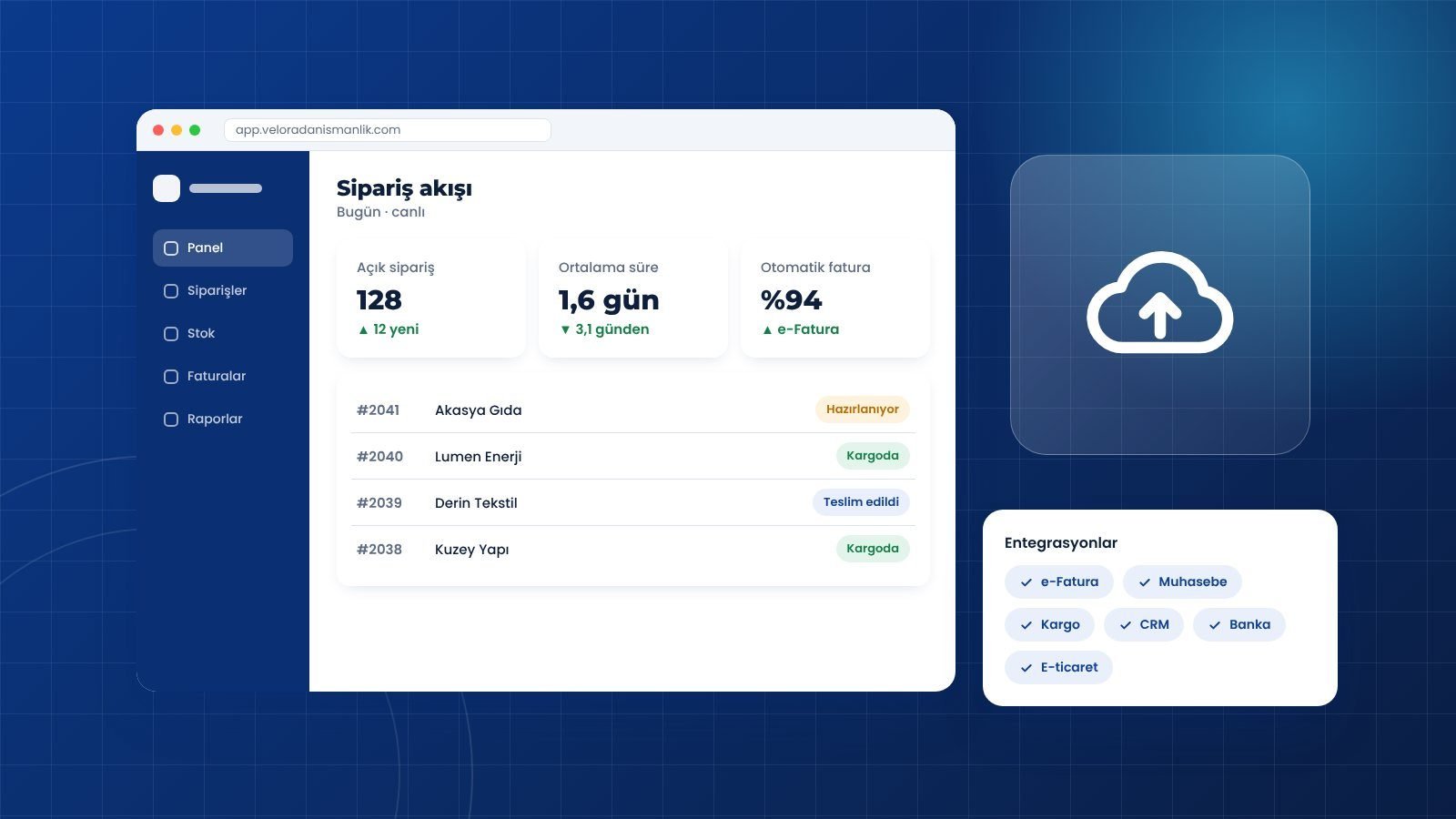Click the Siparişler sidebar icon

[170, 291]
